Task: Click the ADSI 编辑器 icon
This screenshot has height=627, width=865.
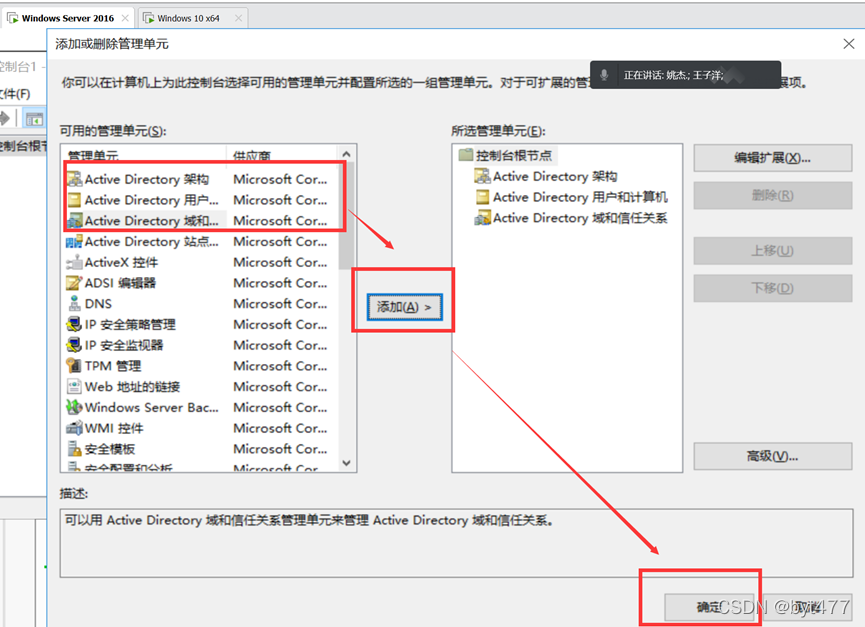Action: [74, 283]
